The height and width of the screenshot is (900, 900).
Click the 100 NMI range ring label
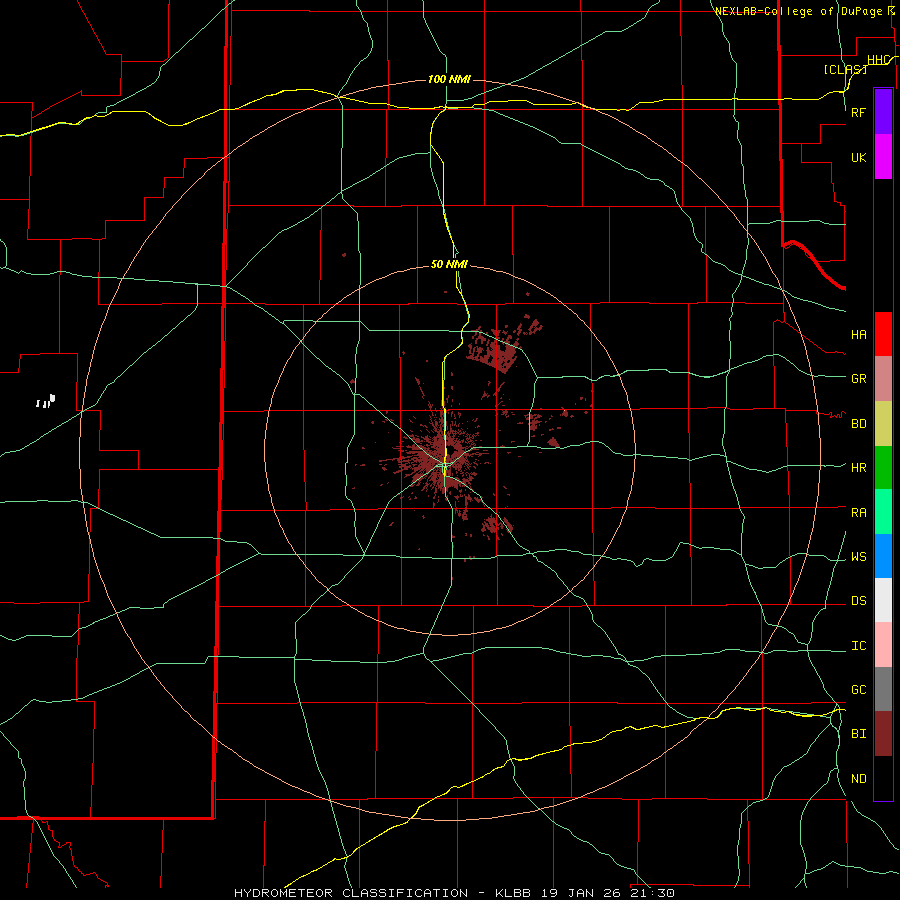[449, 79]
